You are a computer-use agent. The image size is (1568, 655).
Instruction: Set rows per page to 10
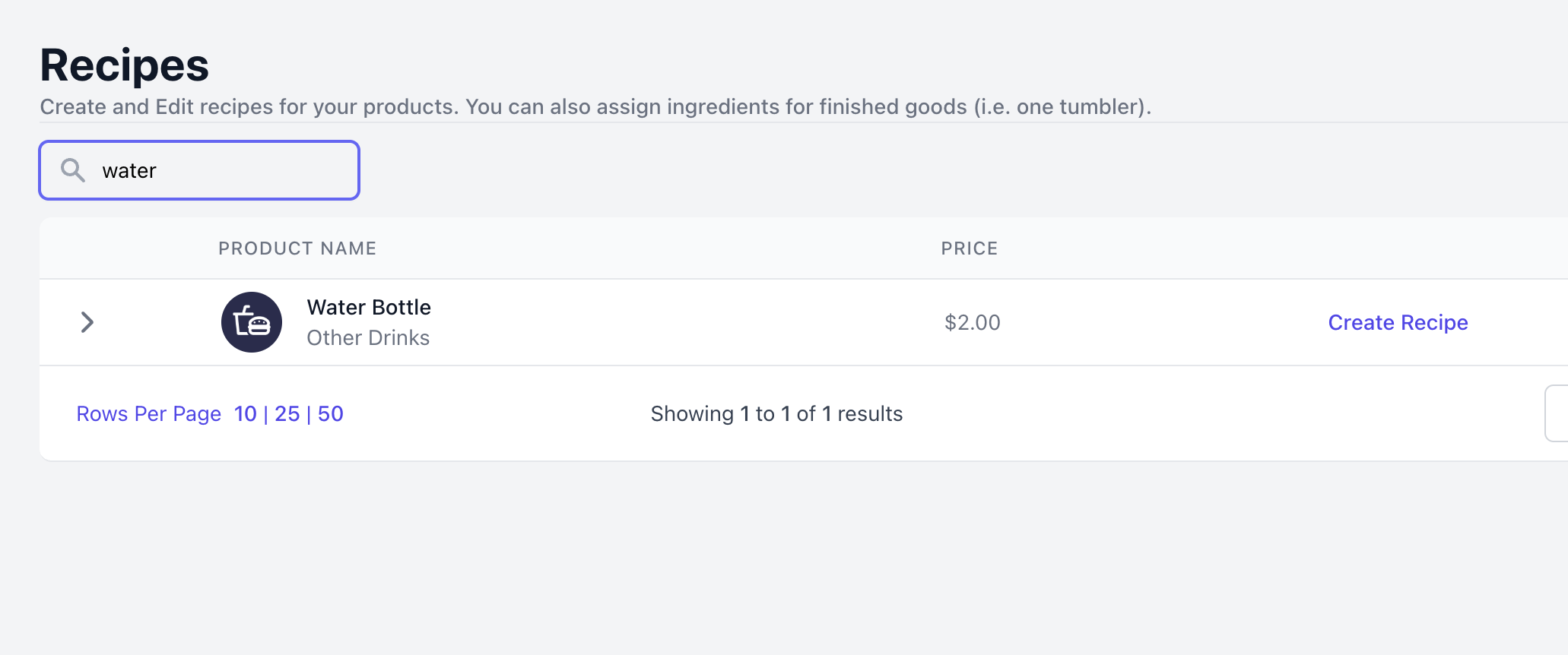point(245,414)
